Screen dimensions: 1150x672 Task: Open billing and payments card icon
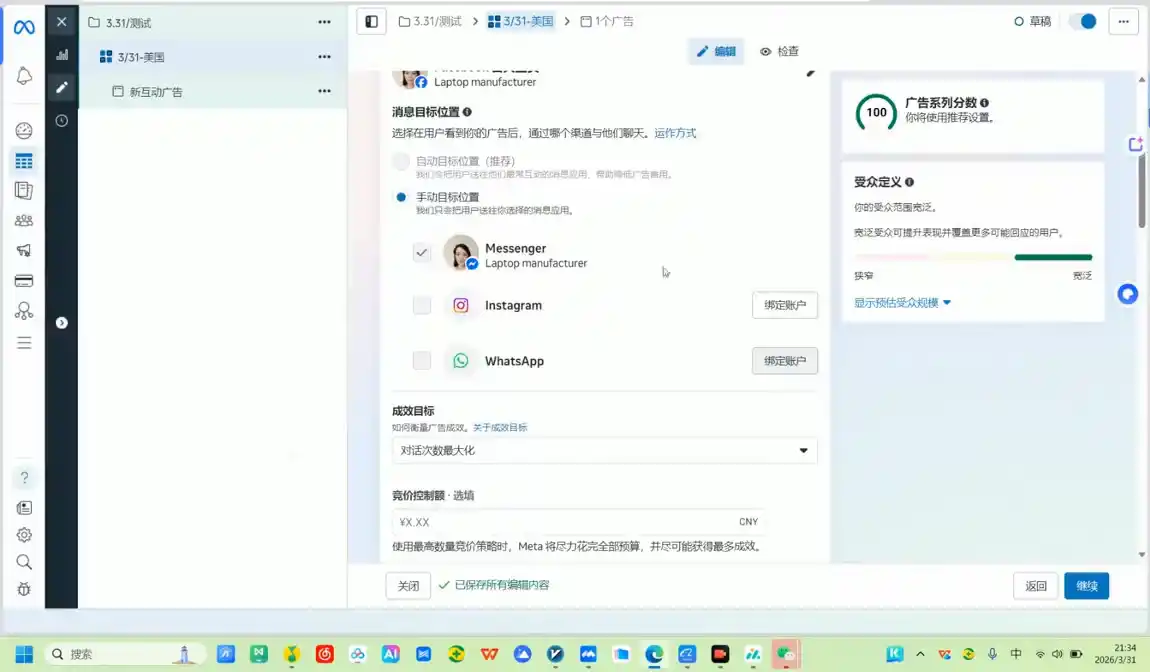click(x=24, y=281)
